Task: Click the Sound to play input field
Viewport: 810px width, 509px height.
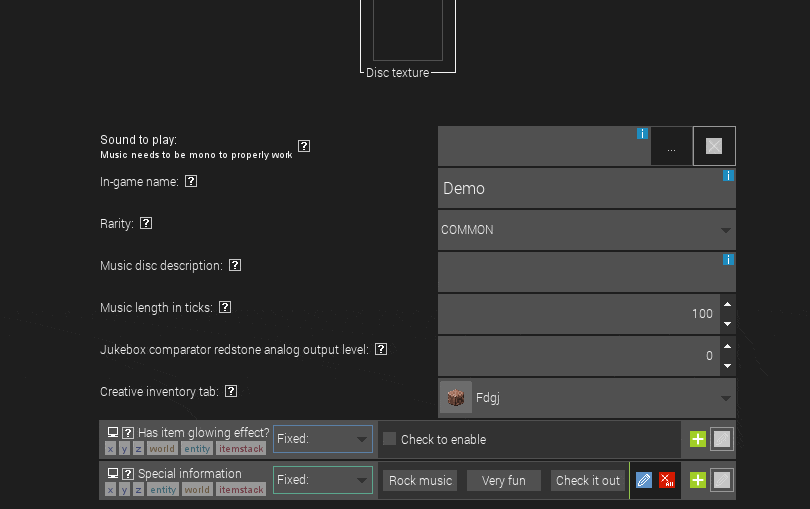Action: [544, 146]
